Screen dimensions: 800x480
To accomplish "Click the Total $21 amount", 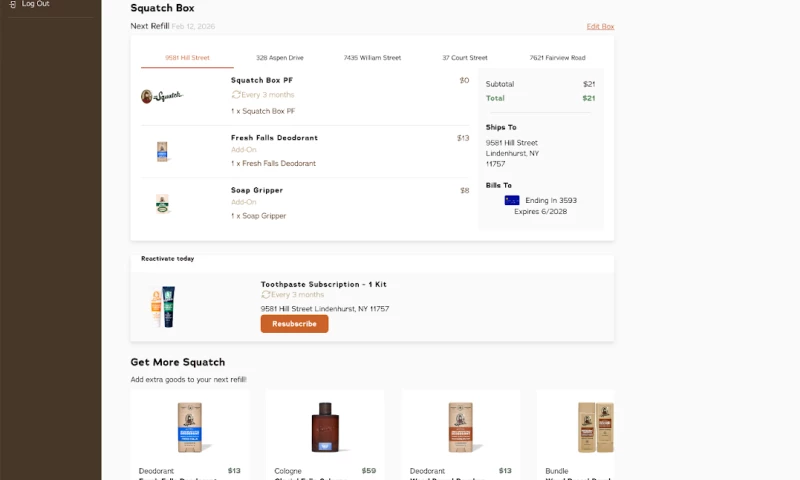I will pyautogui.click(x=589, y=98).
